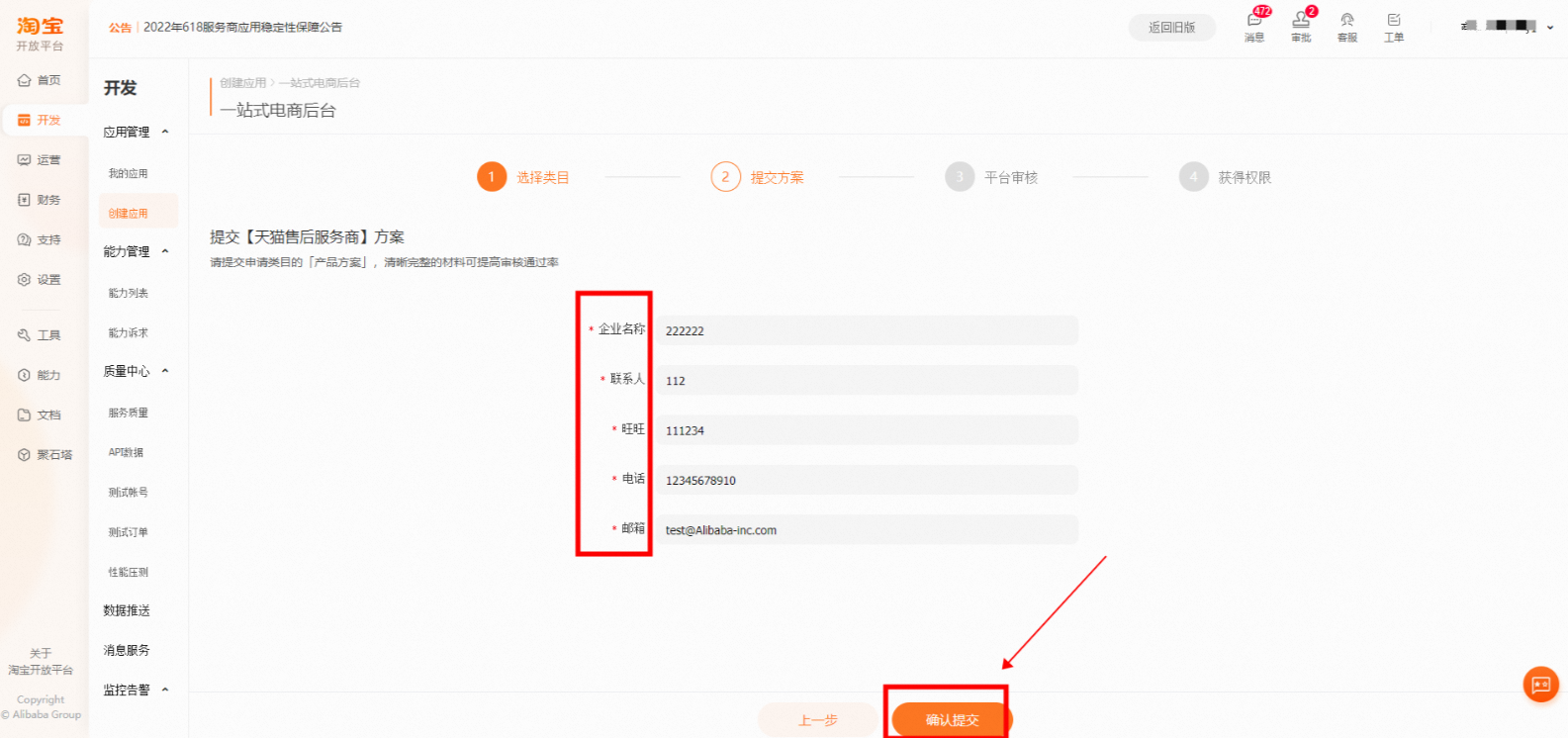Collapse the 应用管理 menu group
Image resolution: width=1568 pixels, height=738 pixels.
(165, 132)
